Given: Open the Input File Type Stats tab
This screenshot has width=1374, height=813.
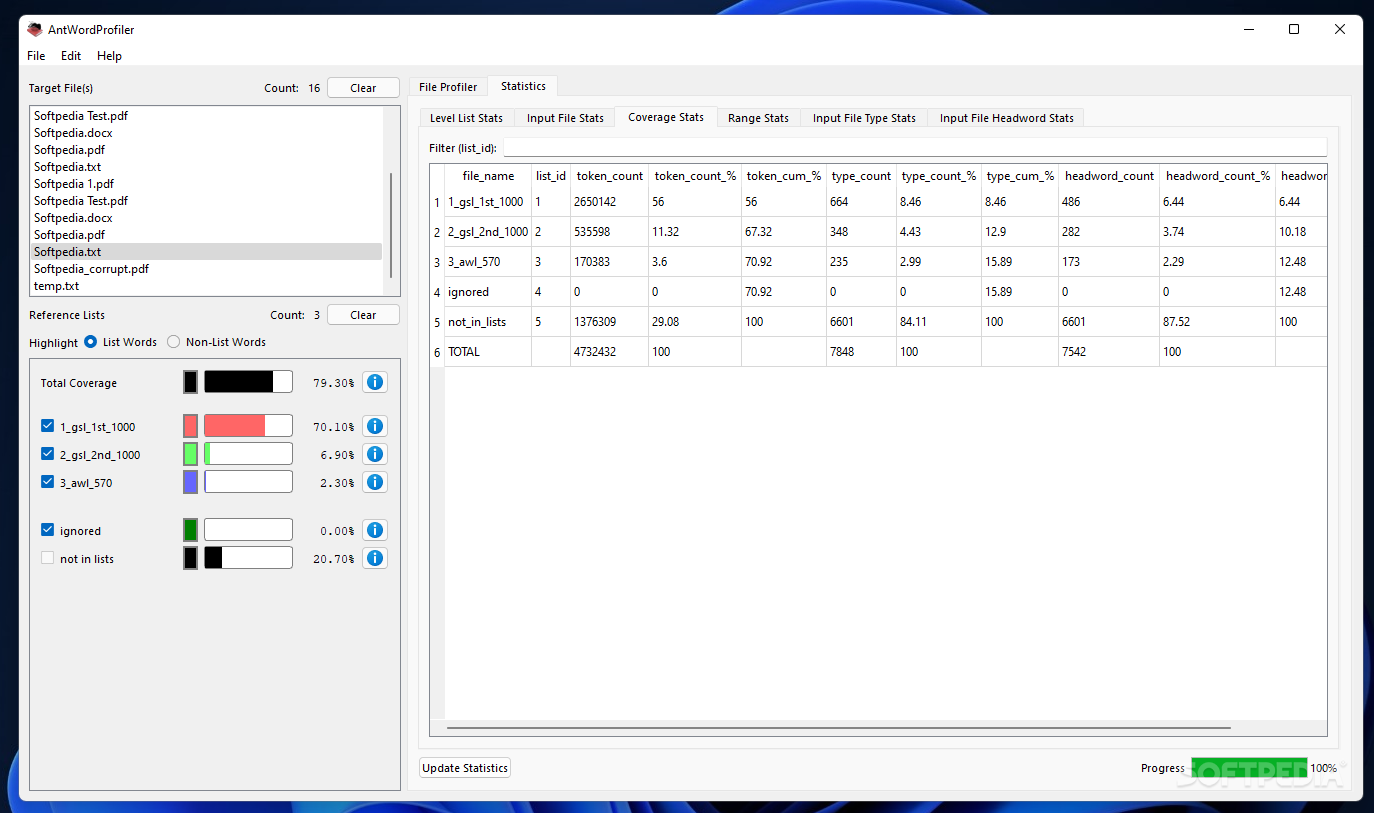Looking at the screenshot, I should pyautogui.click(x=864, y=118).
